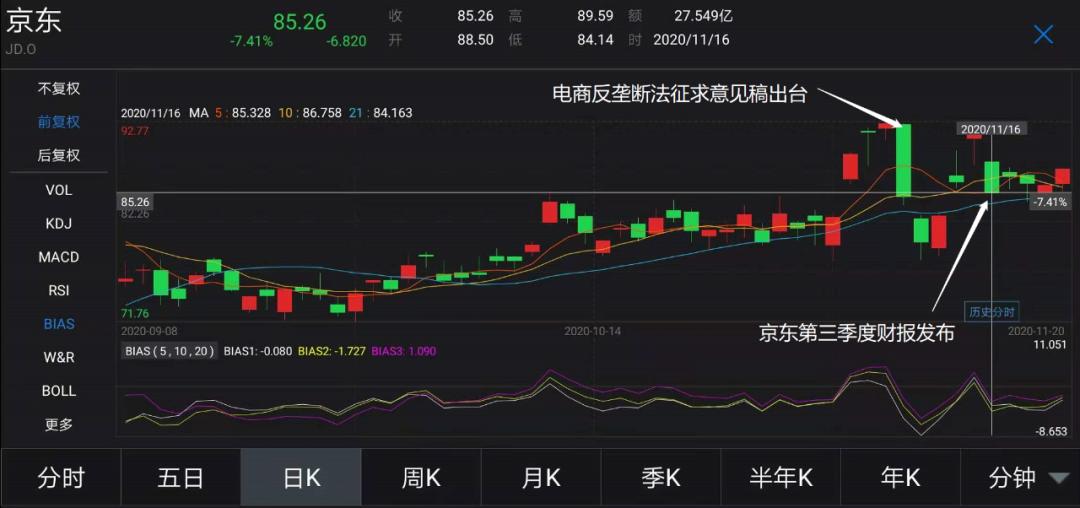Expand the 分钟 interval dropdown
Viewport: 1080px width, 508px height.
click(x=1020, y=478)
